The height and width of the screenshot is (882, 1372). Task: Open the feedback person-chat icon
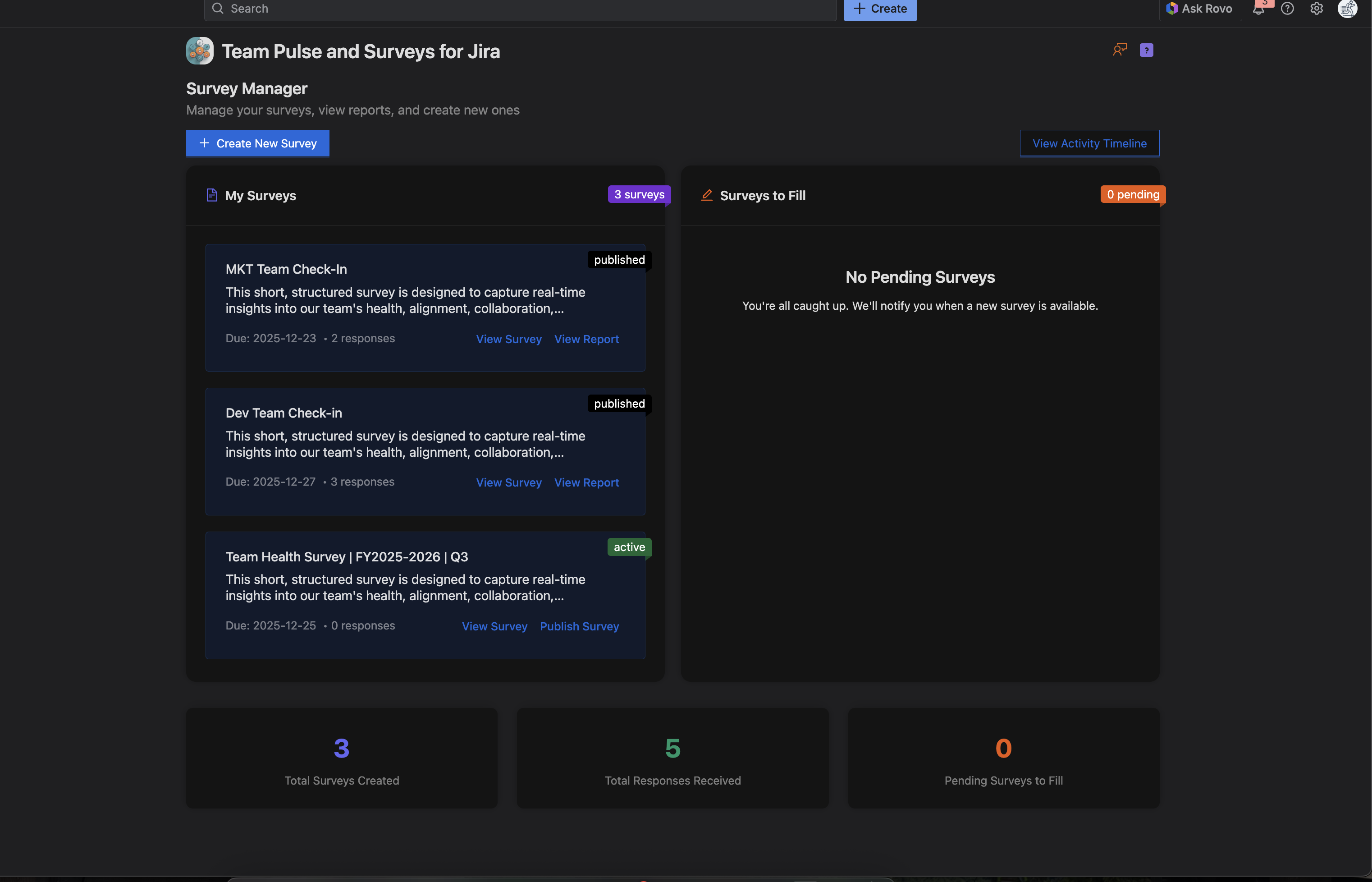coord(1120,50)
